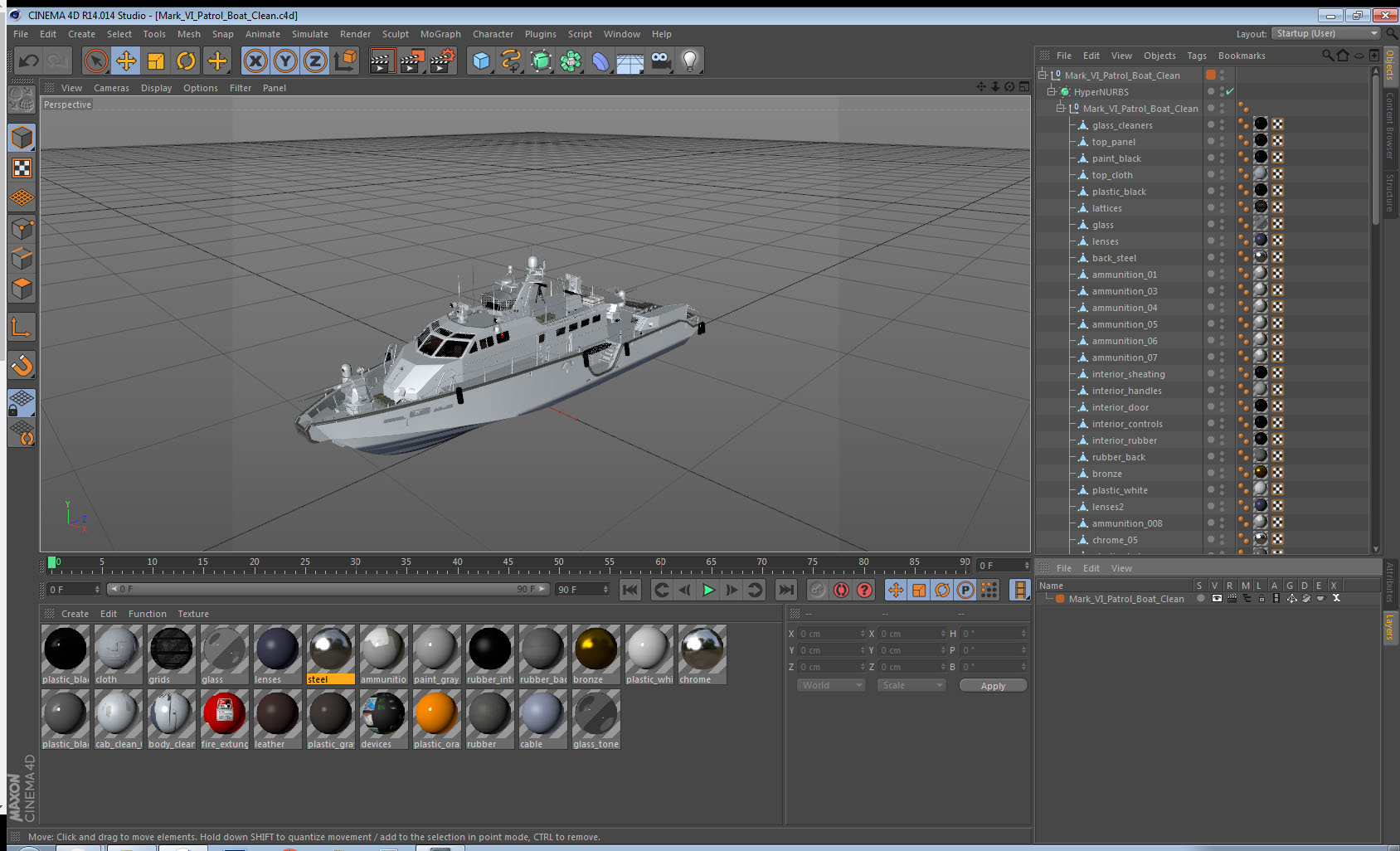Screen dimensions: 1400x851
Task: Toggle visibility dots for bronze object
Action: (1222, 473)
